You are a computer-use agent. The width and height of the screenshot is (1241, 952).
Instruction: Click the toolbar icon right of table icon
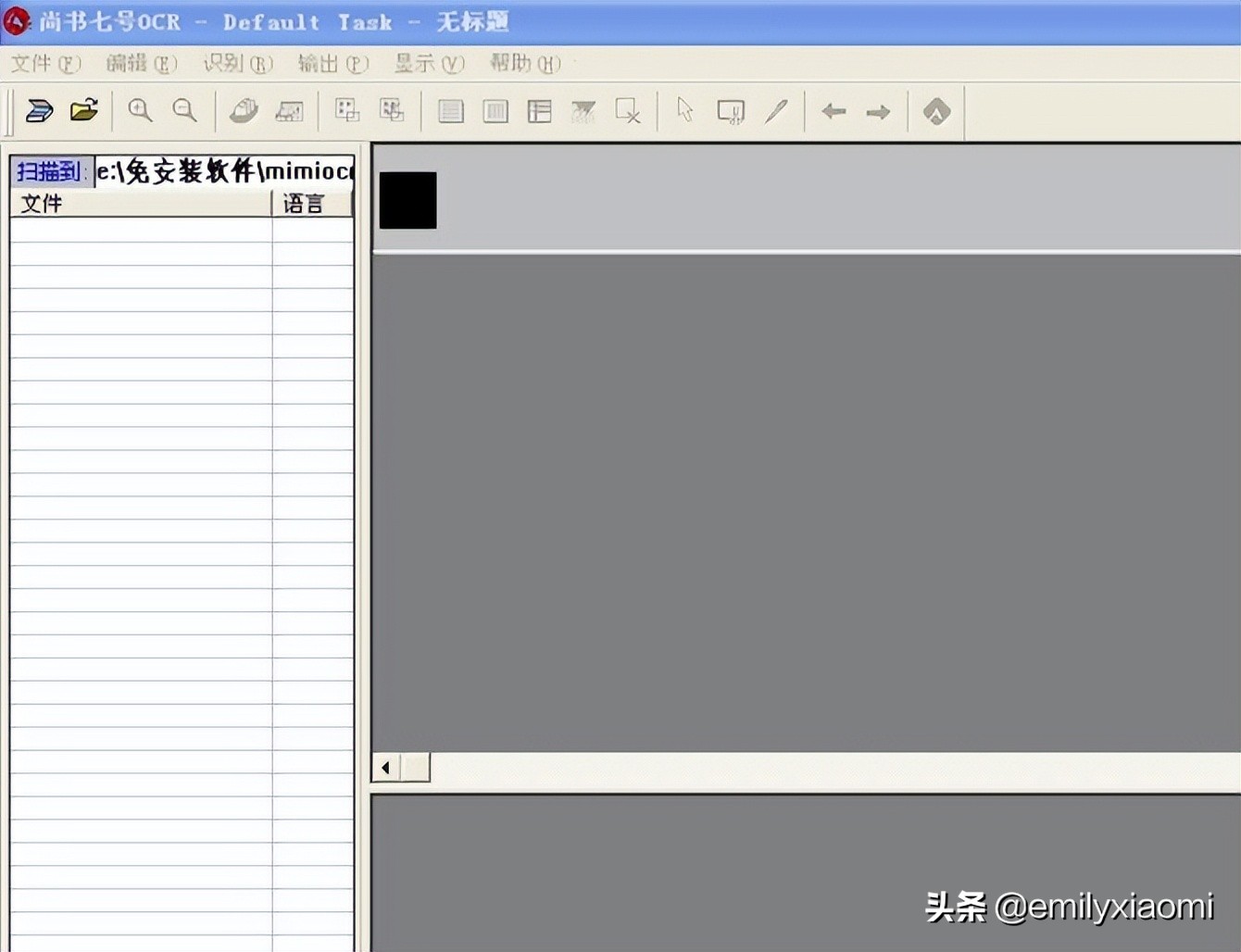pos(583,112)
